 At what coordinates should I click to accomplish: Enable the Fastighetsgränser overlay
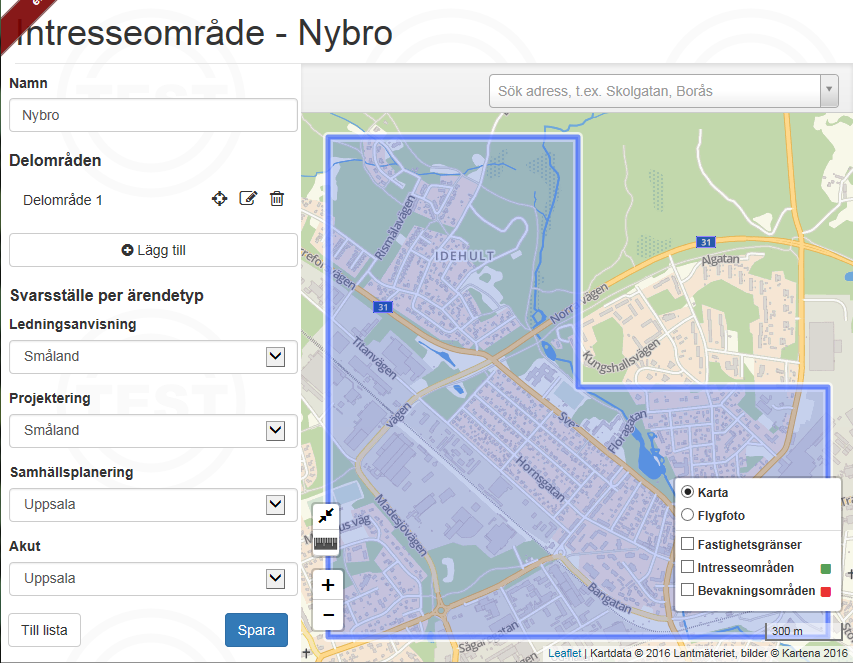click(687, 543)
